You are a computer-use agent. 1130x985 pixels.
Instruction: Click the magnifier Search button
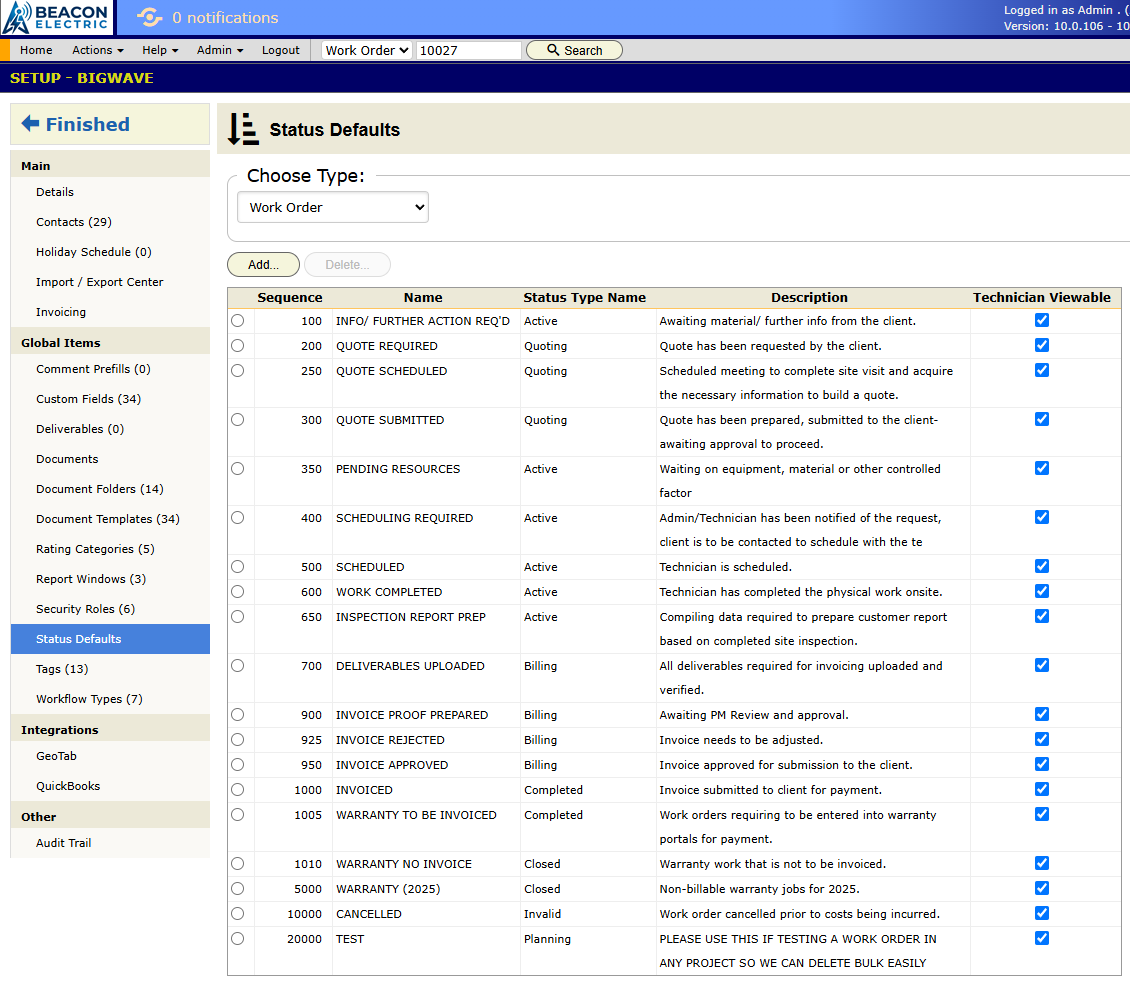click(574, 50)
